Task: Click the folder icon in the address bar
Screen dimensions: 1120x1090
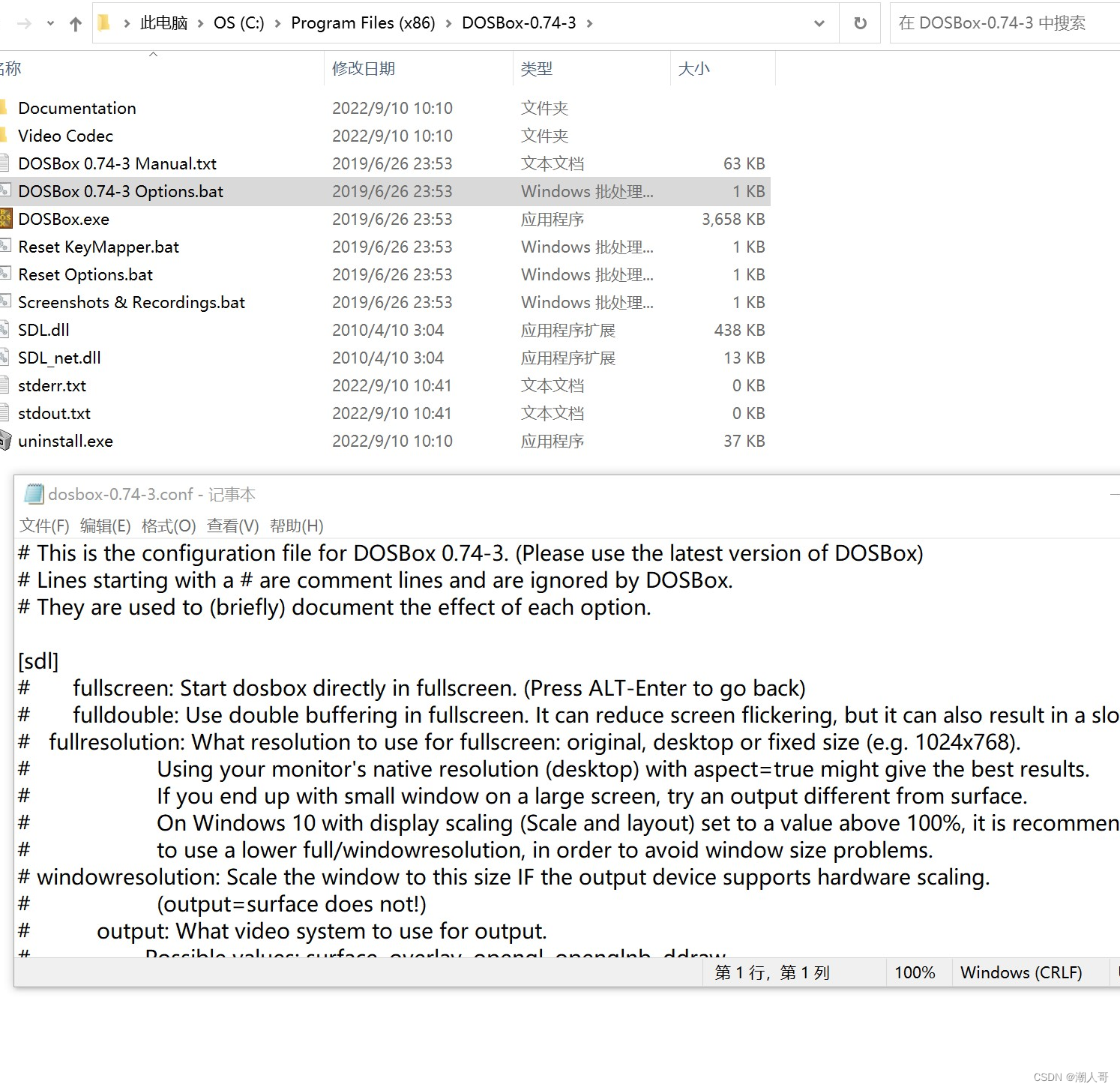Action: tap(104, 23)
